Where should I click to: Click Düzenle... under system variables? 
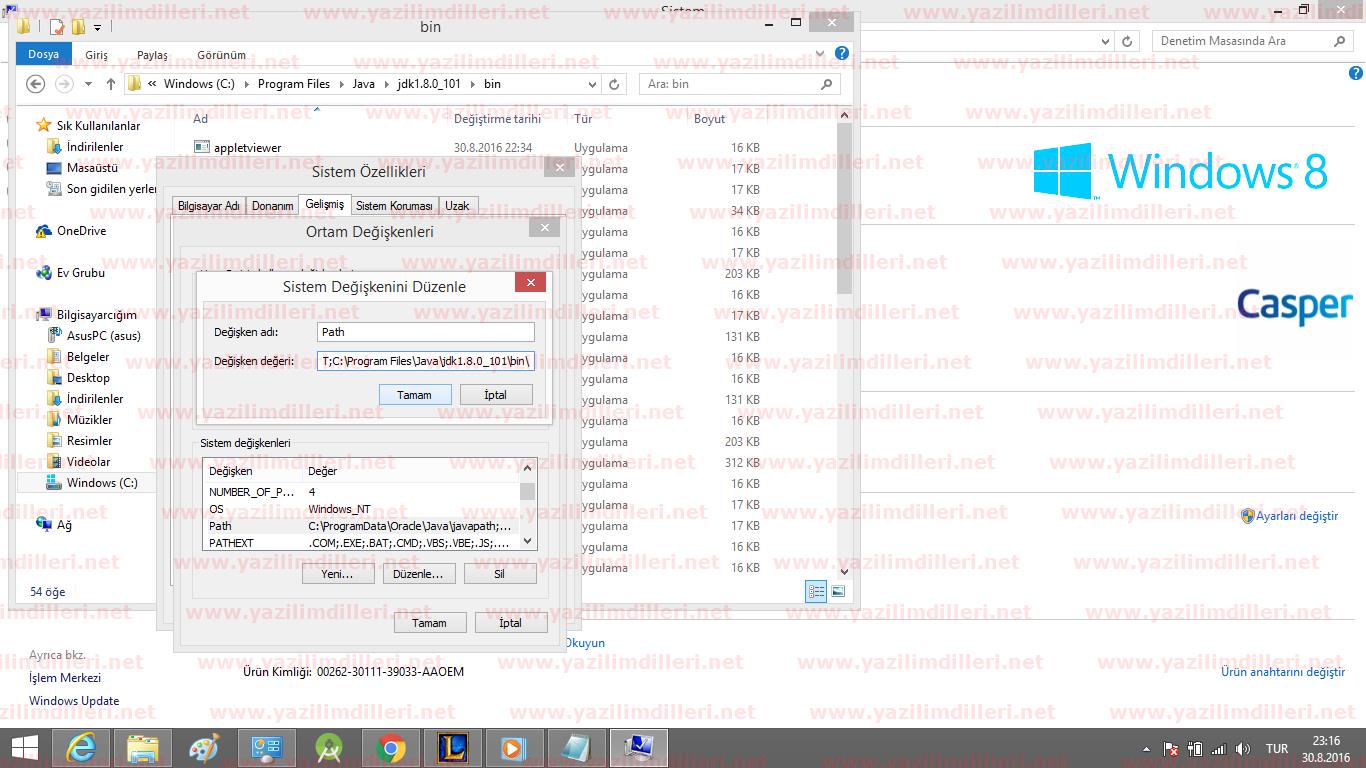[x=419, y=574]
